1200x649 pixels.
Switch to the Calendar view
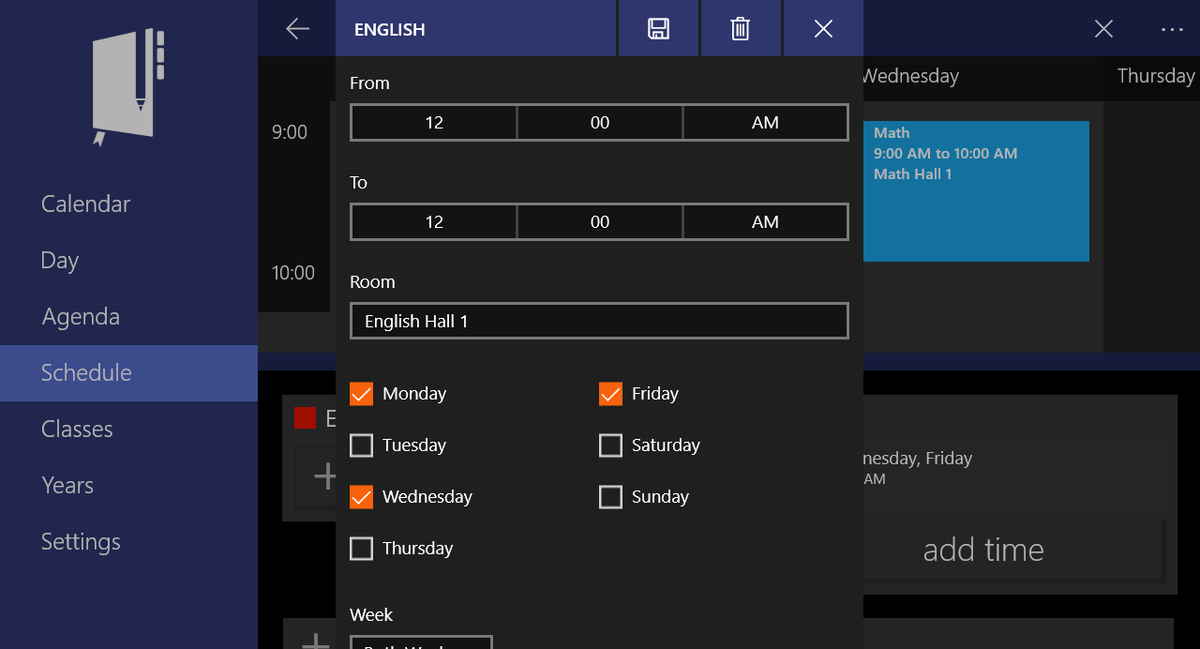[x=85, y=203]
